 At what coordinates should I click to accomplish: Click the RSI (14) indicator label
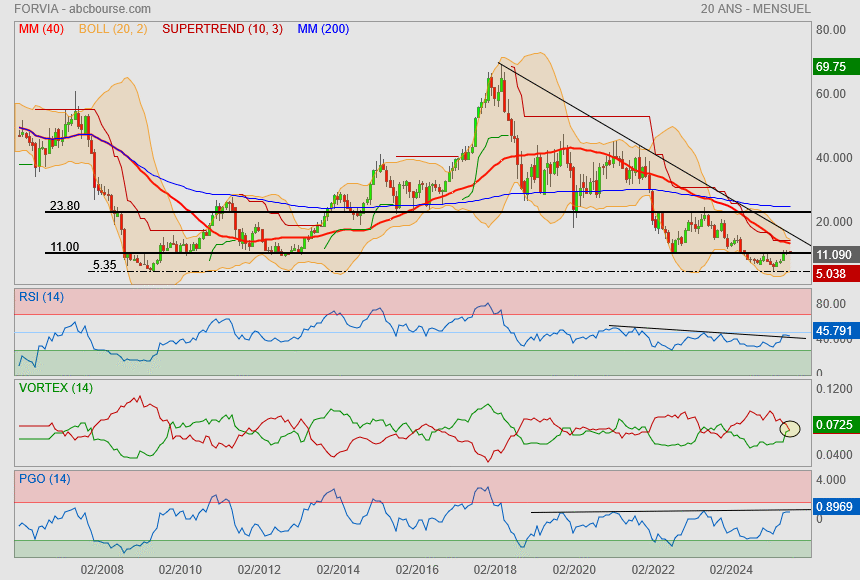coord(43,296)
